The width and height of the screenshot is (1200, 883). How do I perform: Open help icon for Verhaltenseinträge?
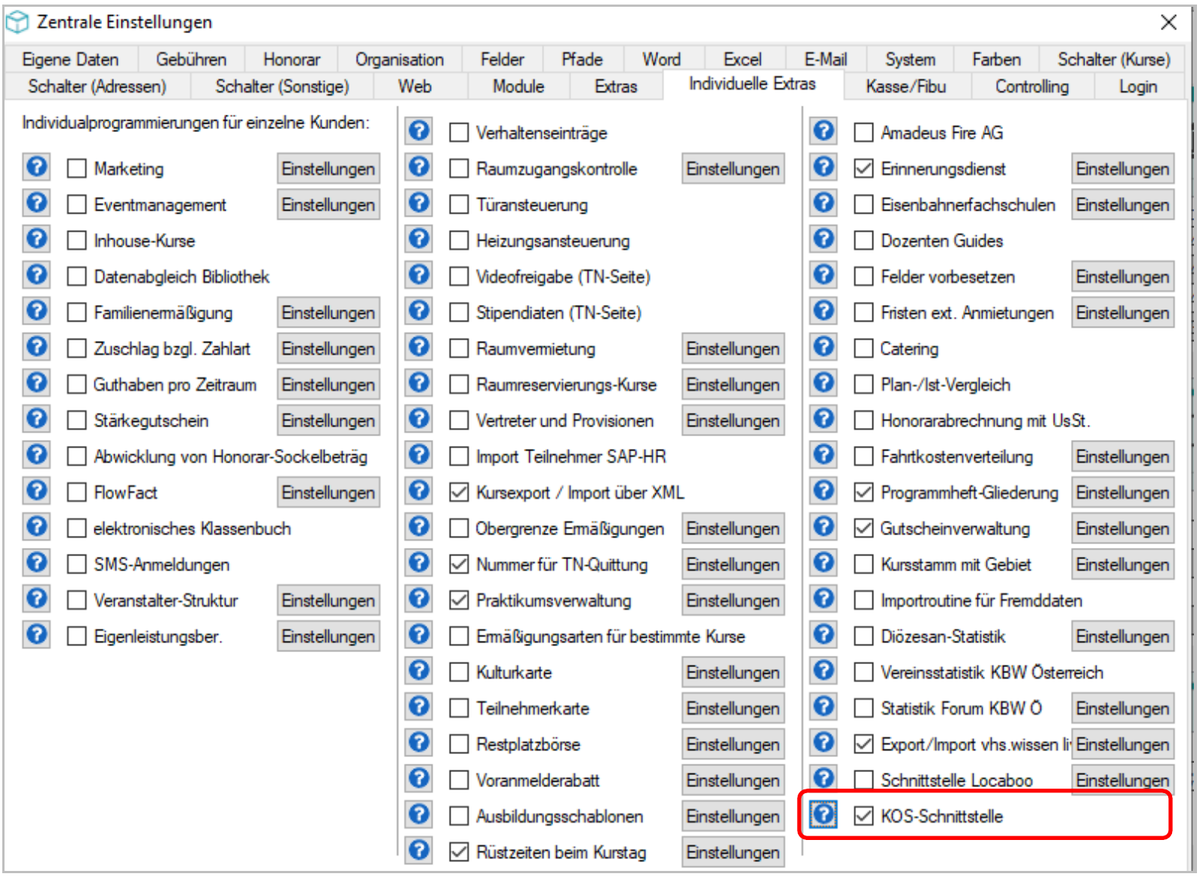pos(420,132)
